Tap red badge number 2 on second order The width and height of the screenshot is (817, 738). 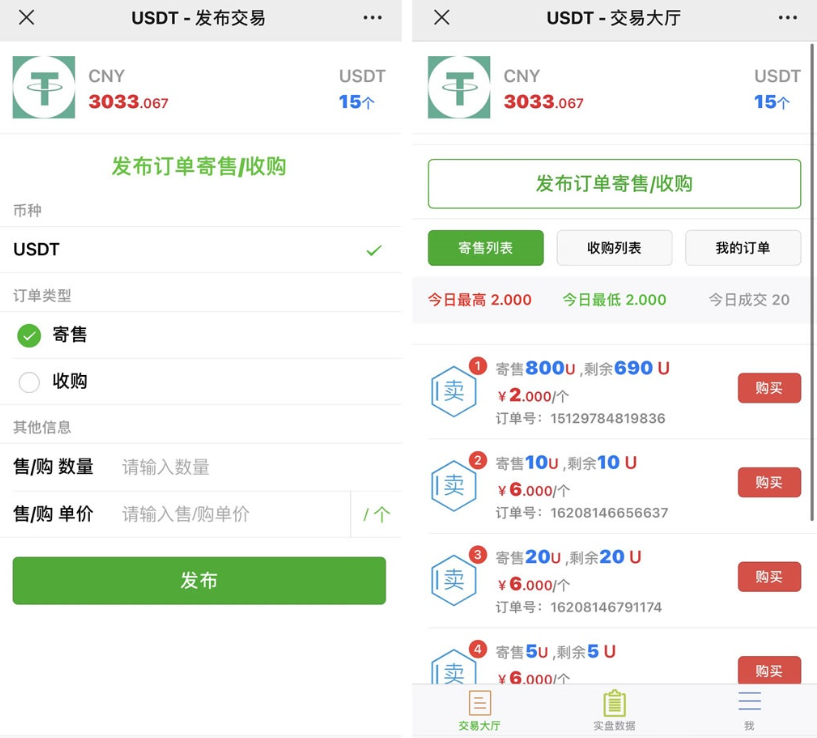478,460
